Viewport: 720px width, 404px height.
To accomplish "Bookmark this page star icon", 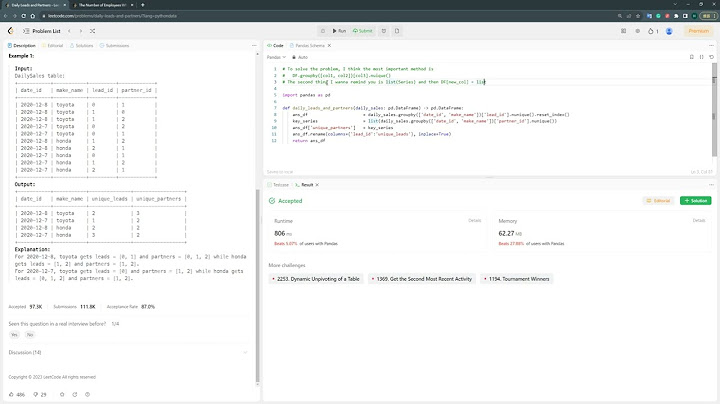I will (638, 16).
